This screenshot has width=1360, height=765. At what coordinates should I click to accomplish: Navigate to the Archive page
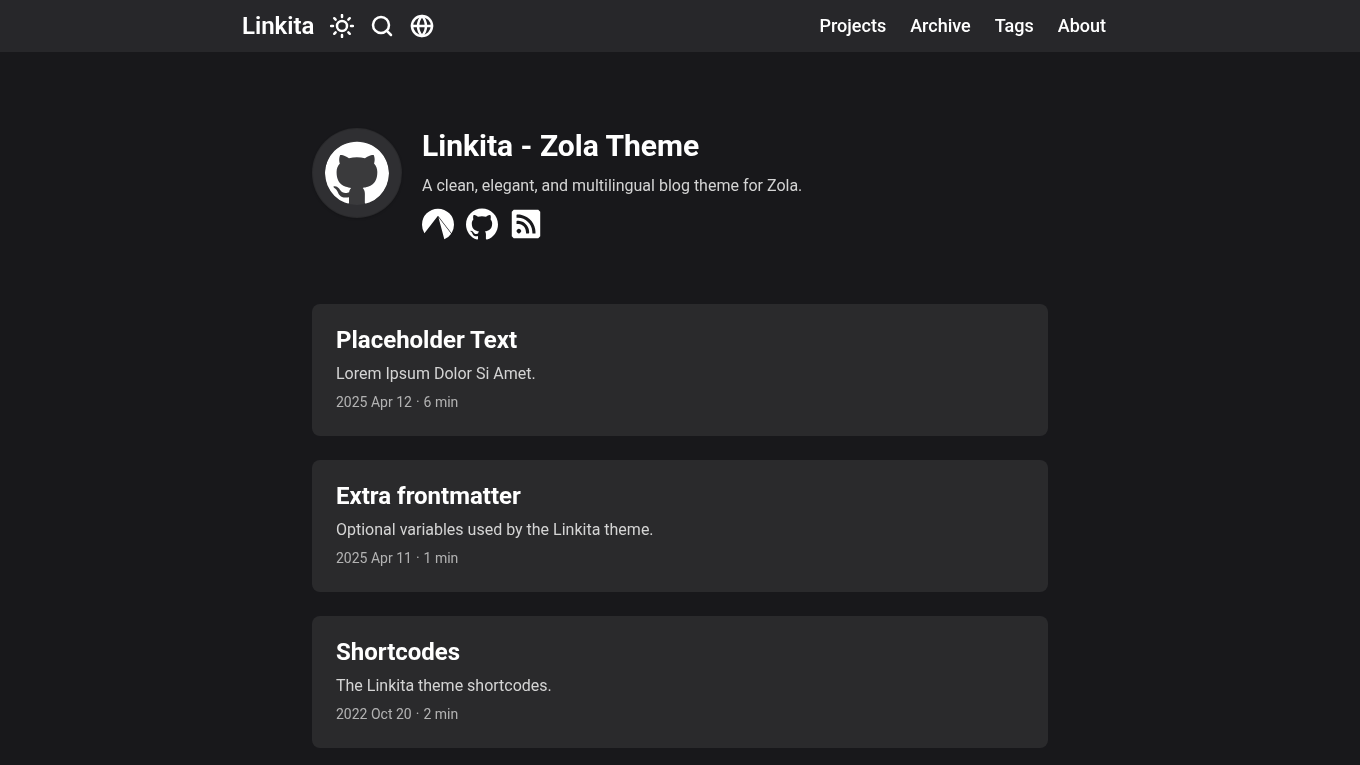(x=940, y=26)
